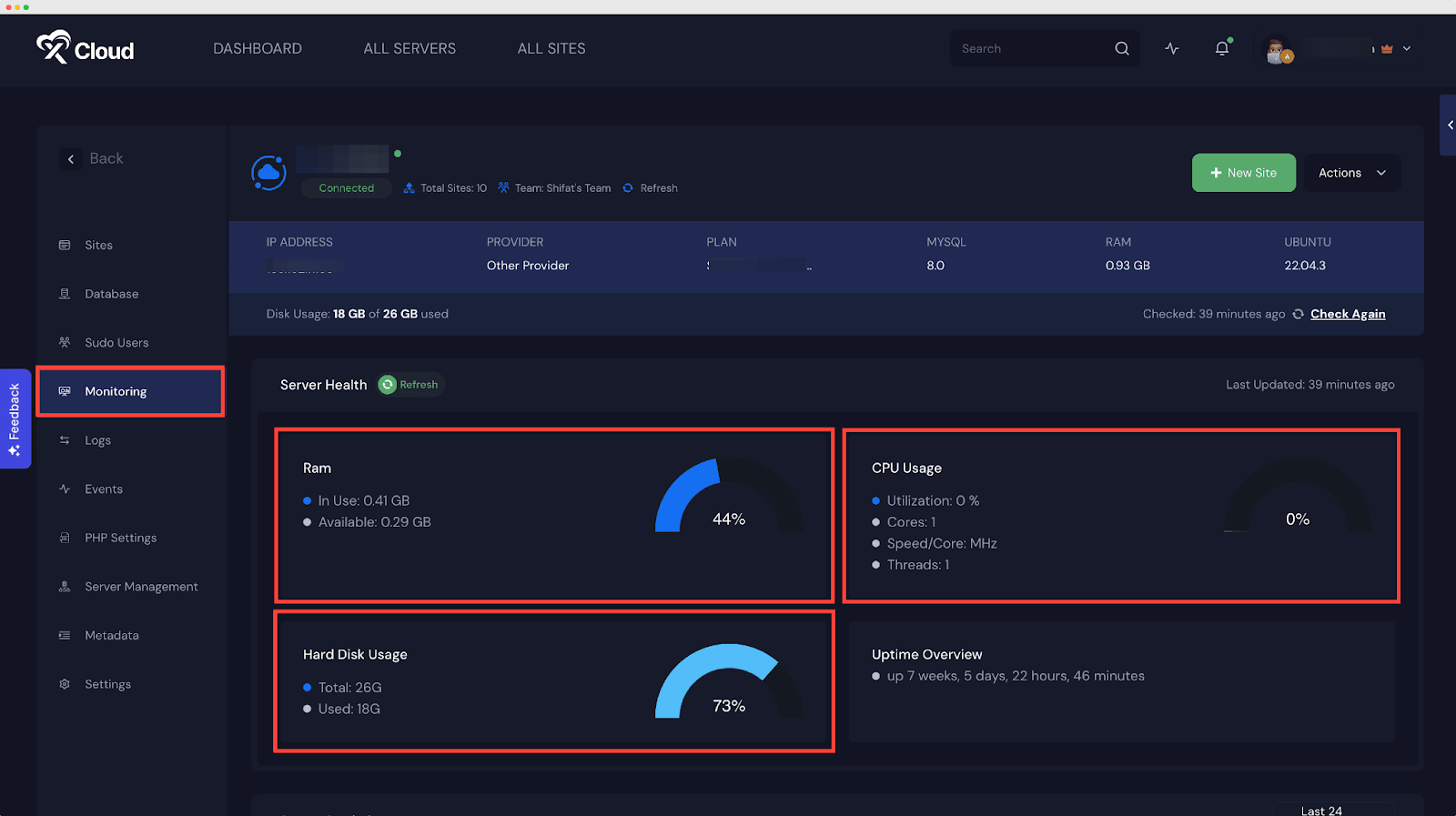Open the activity pulse icon in header
The height and width of the screenshot is (816, 1456).
[x=1172, y=49]
